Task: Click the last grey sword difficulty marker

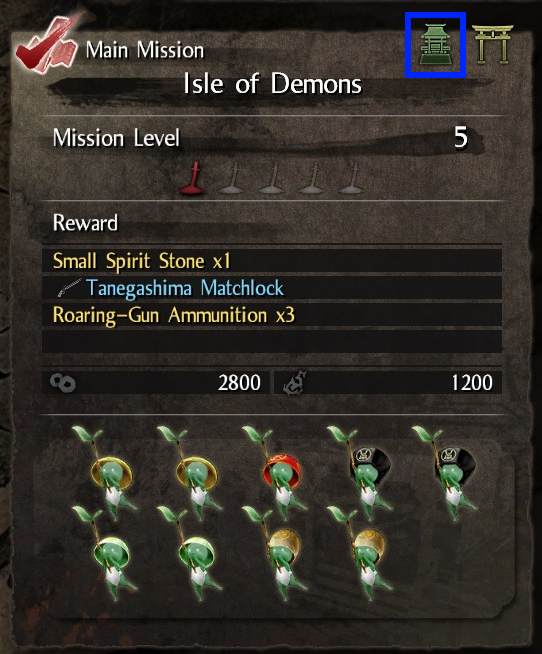Action: pyautogui.click(x=350, y=179)
